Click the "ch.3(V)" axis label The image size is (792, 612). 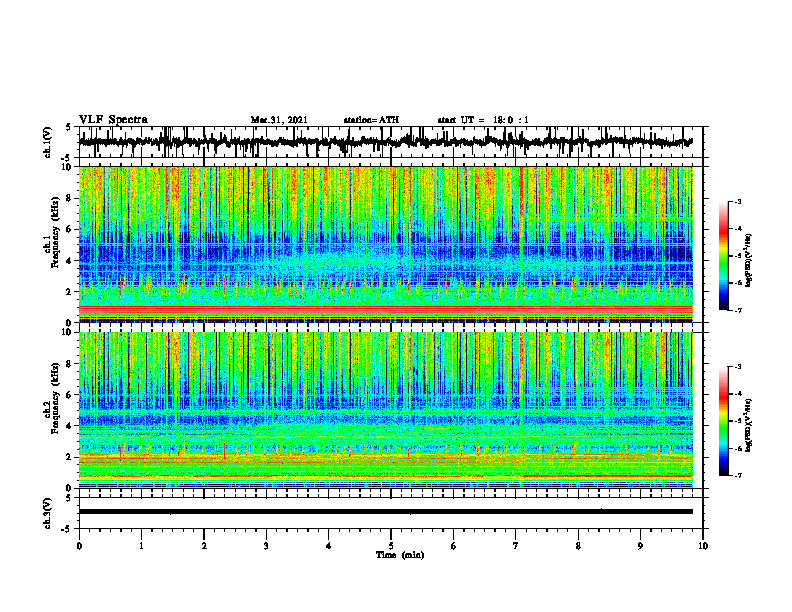48,513
